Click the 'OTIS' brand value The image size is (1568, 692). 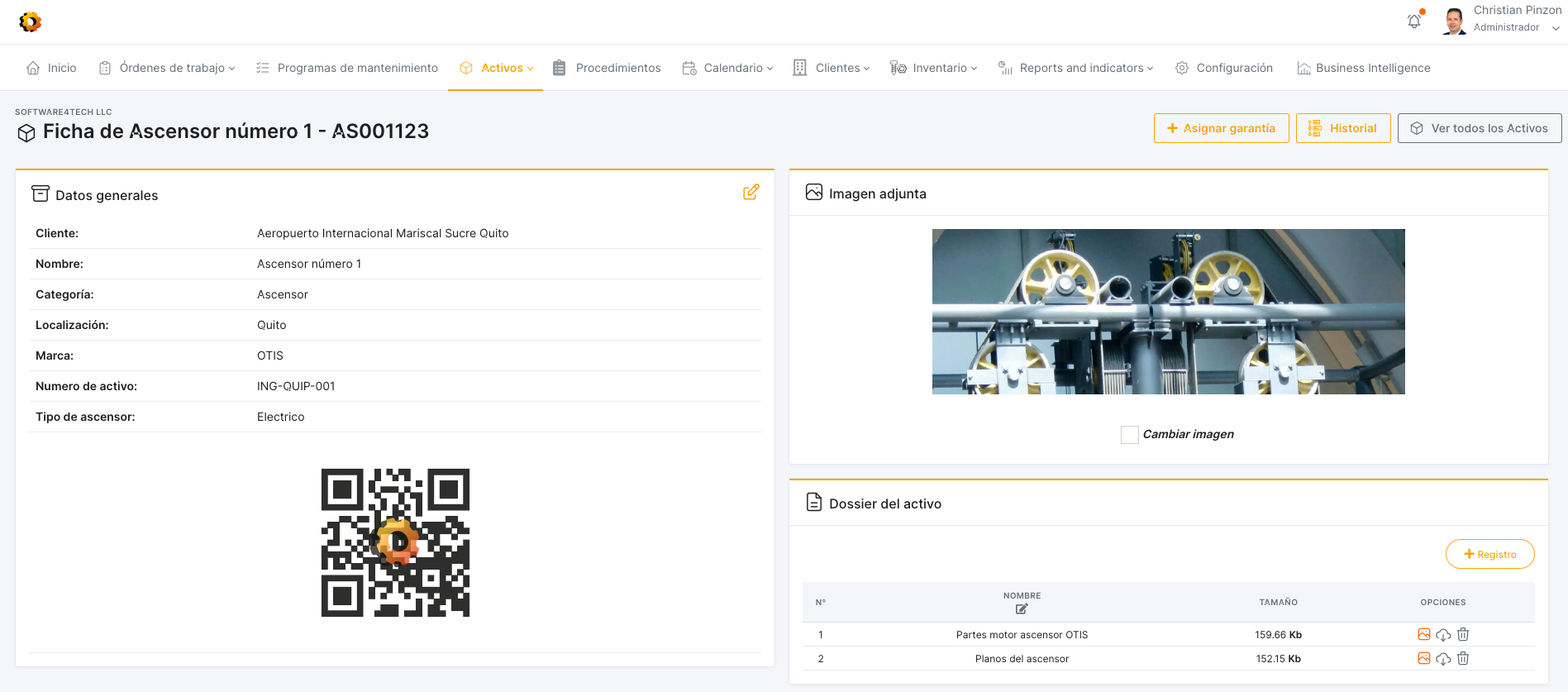tap(270, 356)
